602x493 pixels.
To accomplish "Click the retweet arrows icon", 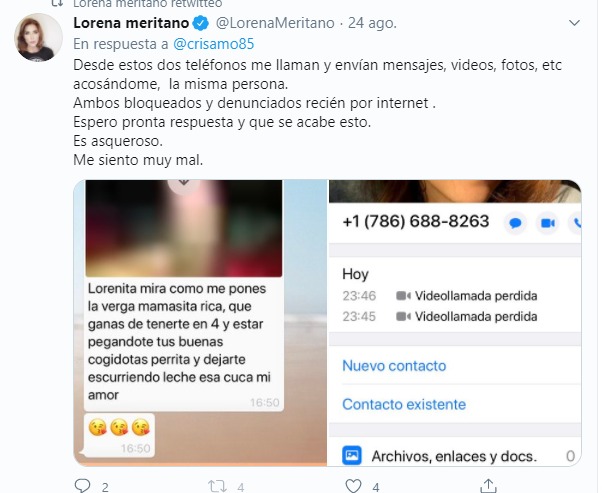I will coord(217,486).
